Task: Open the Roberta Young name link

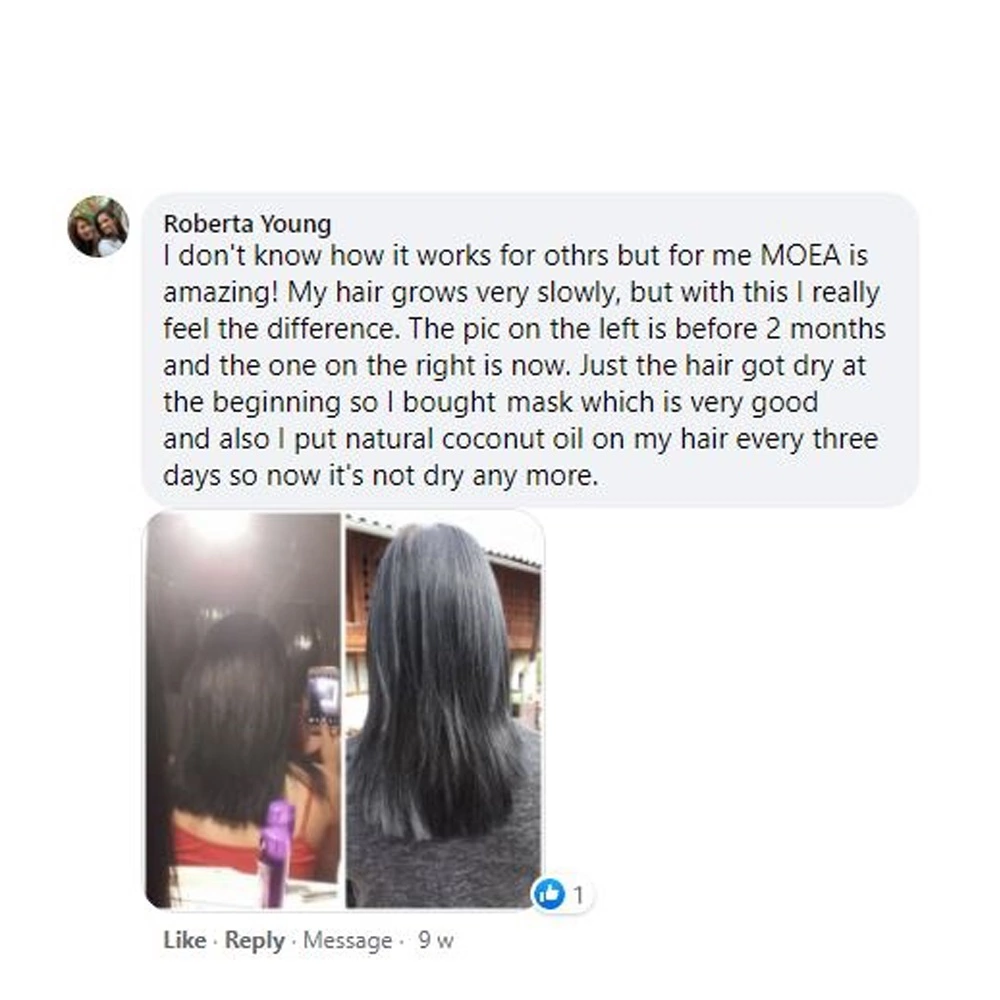Action: point(247,224)
